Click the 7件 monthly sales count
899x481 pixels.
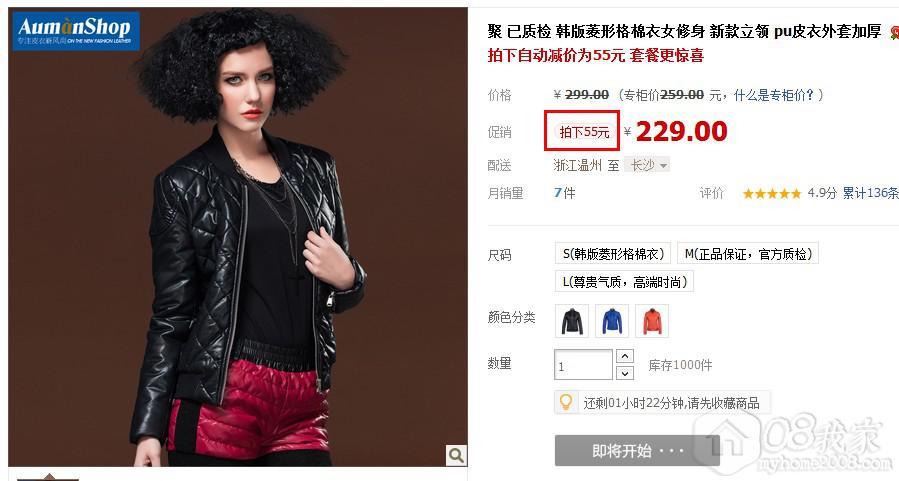(565, 193)
